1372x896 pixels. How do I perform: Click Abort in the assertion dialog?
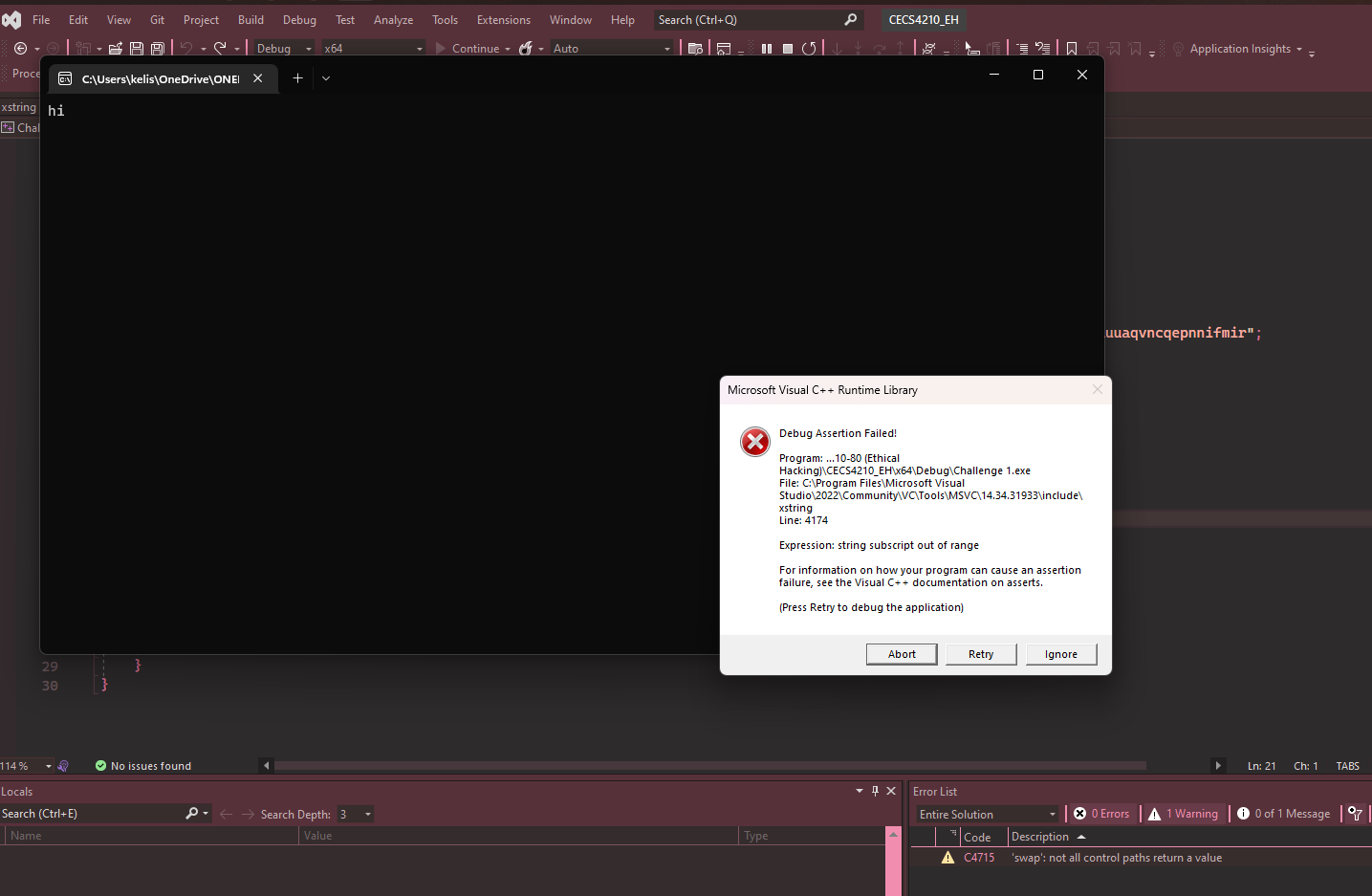(902, 654)
